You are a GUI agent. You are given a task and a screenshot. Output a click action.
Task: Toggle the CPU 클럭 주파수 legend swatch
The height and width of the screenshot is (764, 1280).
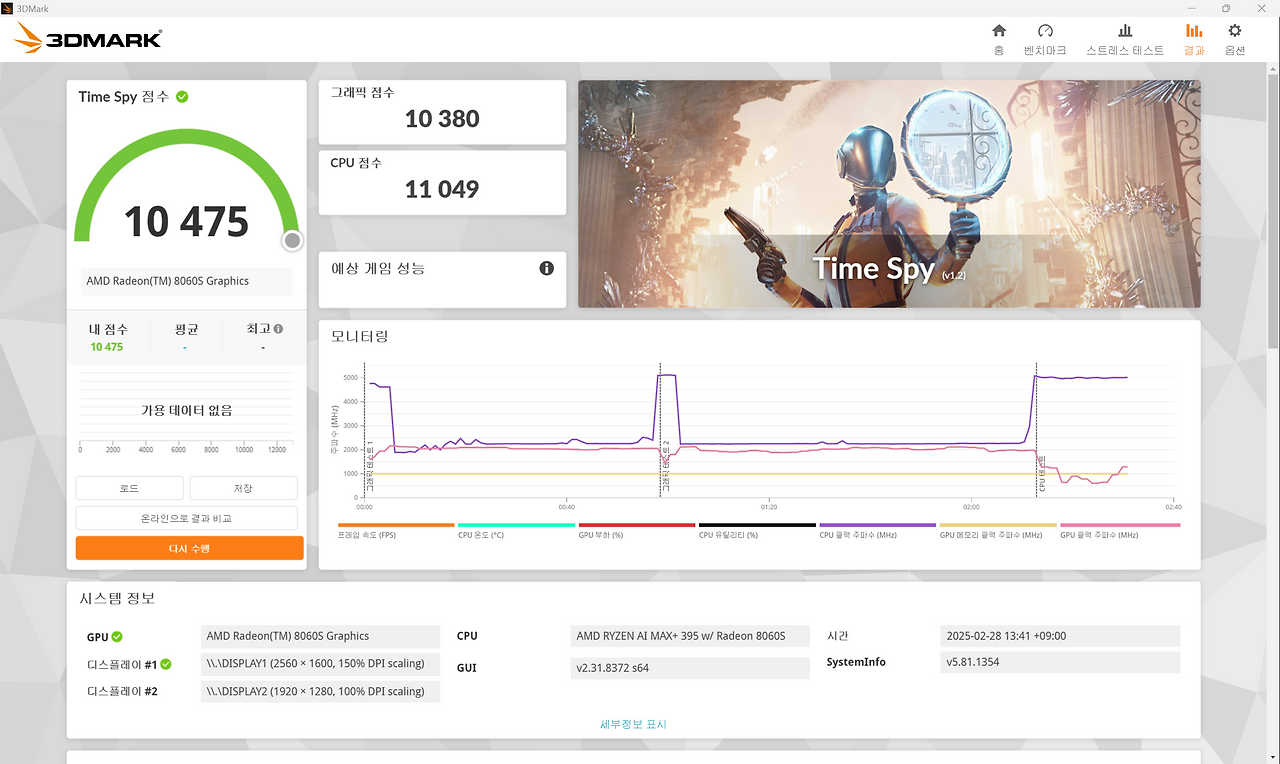click(877, 525)
